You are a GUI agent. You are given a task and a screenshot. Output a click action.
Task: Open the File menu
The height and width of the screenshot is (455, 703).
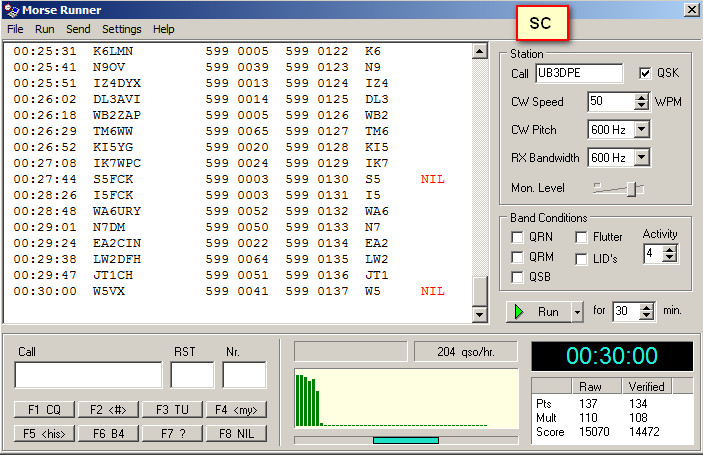pyautogui.click(x=15, y=29)
